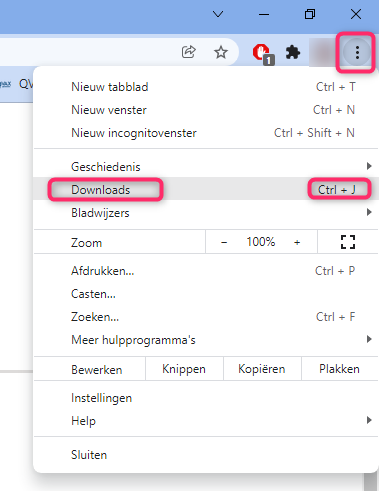The height and width of the screenshot is (491, 379).
Task: Click the Knippen button
Action: [x=184, y=369]
